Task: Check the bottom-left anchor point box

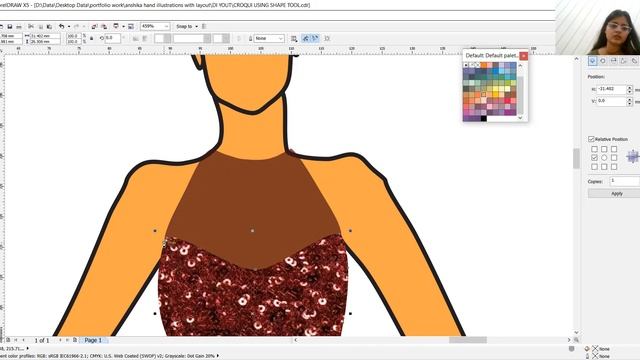Action: (x=594, y=167)
